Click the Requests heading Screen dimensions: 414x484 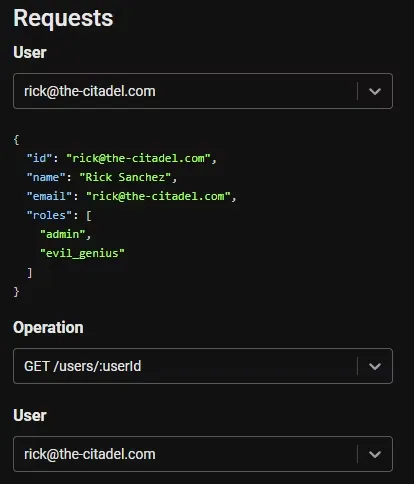[63, 18]
